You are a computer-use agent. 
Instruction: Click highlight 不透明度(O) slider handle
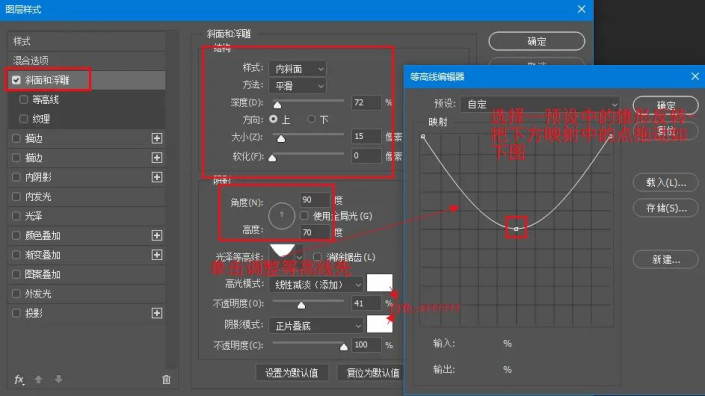point(301,306)
